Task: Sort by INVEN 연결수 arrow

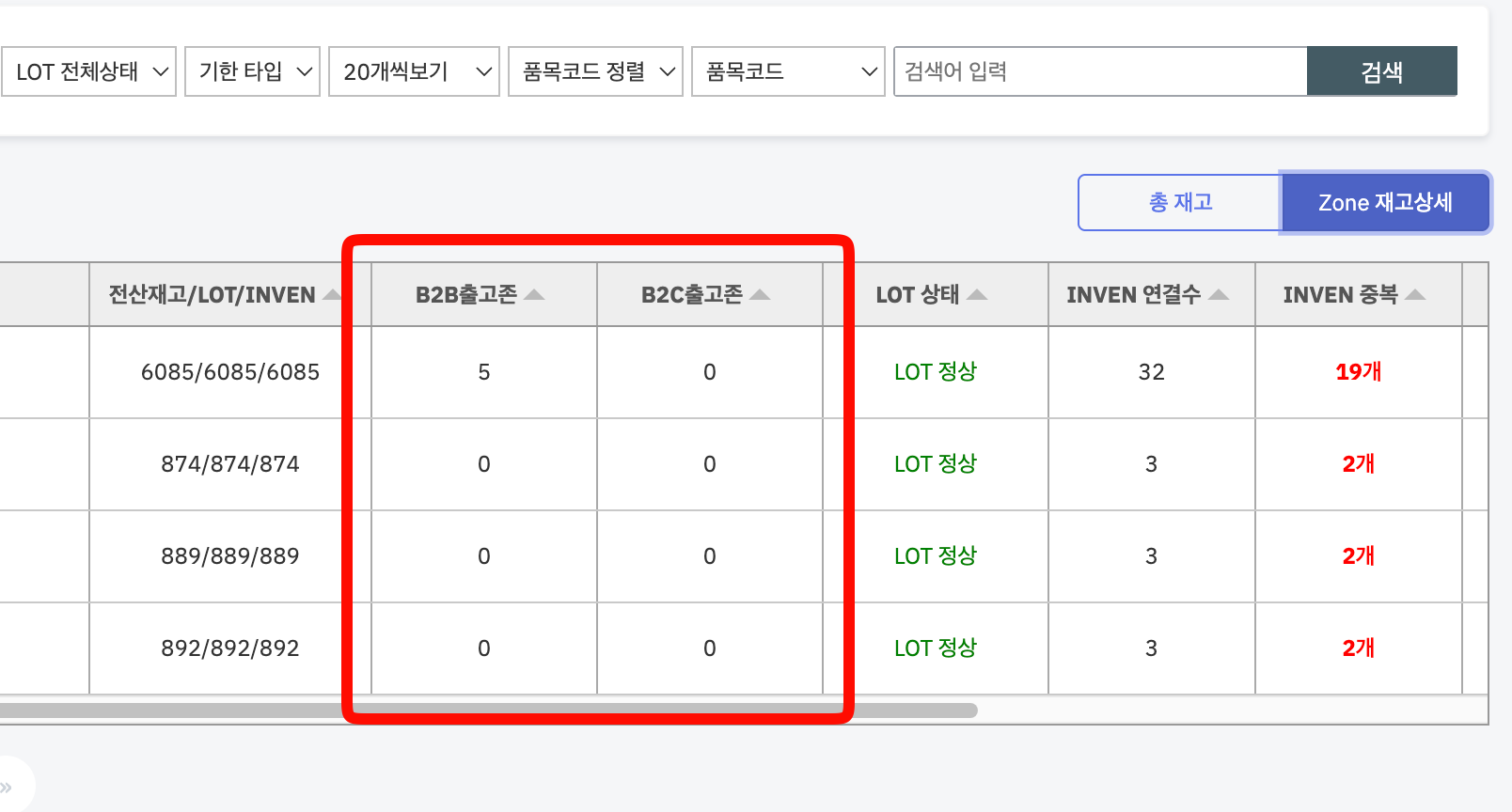Action: [1219, 295]
